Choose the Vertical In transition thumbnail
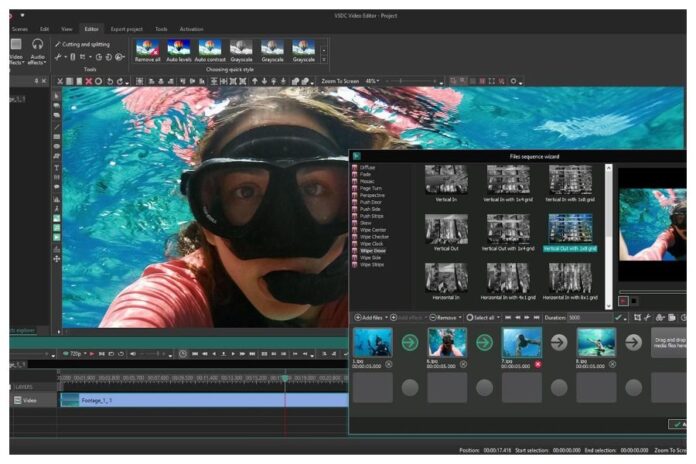Viewport: 696px width, 464px height. click(446, 183)
